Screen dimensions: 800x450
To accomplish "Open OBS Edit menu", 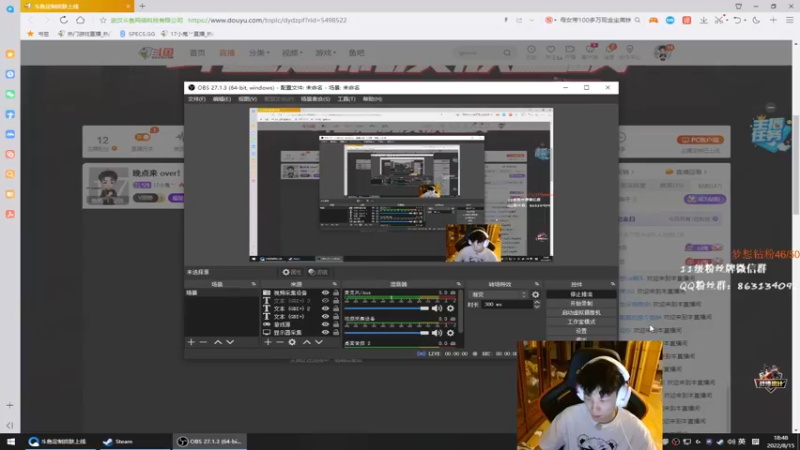I will point(221,99).
